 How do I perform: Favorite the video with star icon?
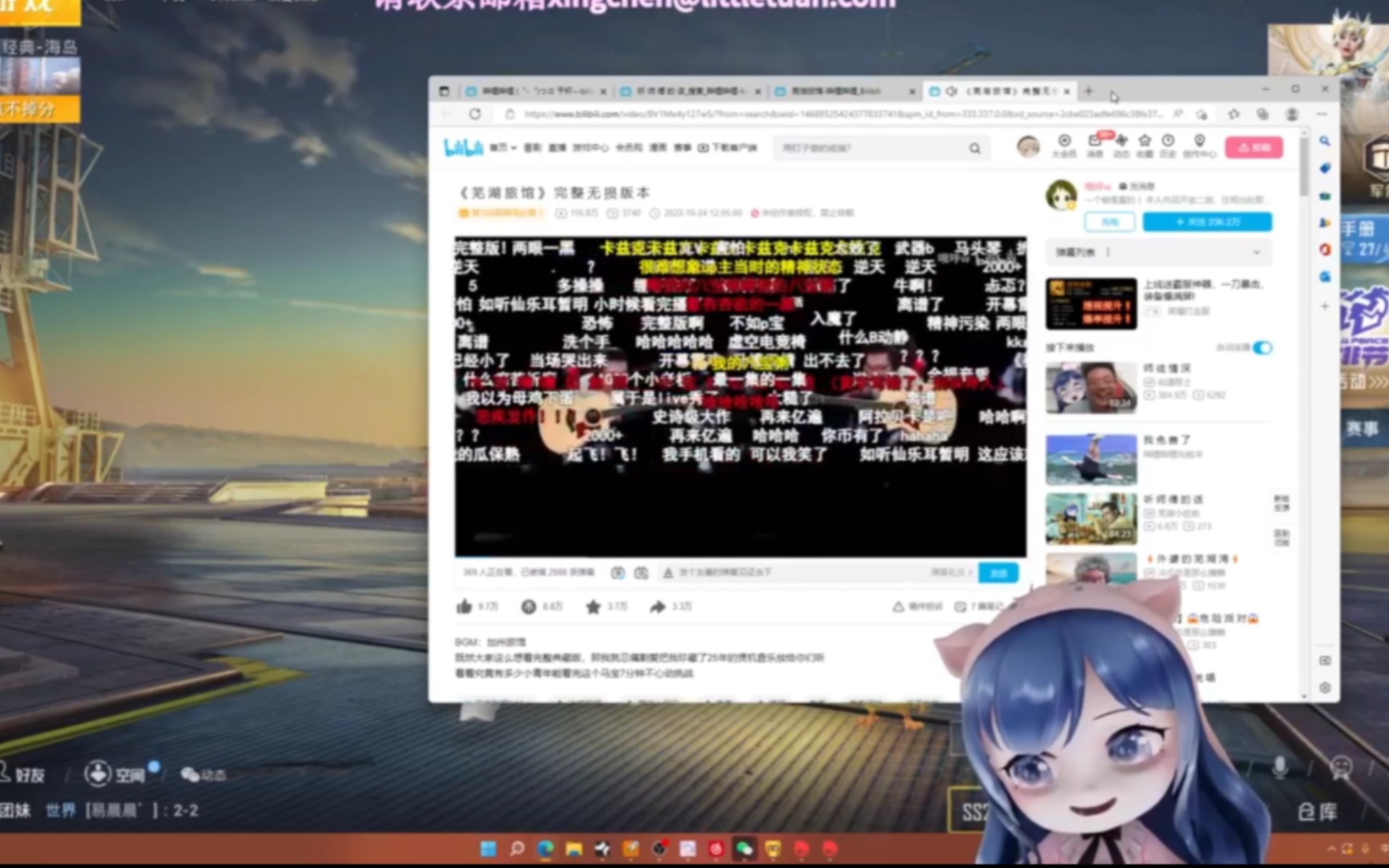coord(593,607)
